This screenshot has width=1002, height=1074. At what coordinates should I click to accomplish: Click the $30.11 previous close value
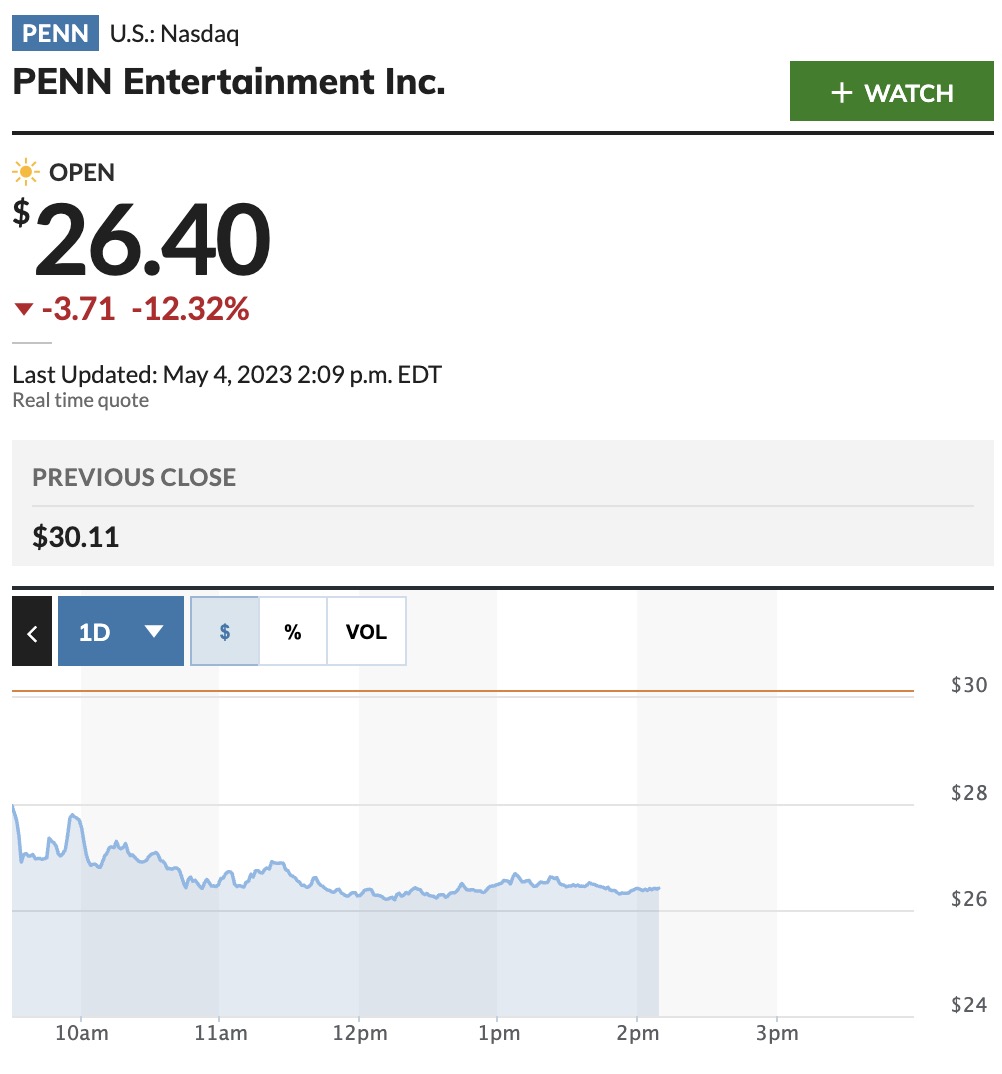pyautogui.click(x=75, y=537)
